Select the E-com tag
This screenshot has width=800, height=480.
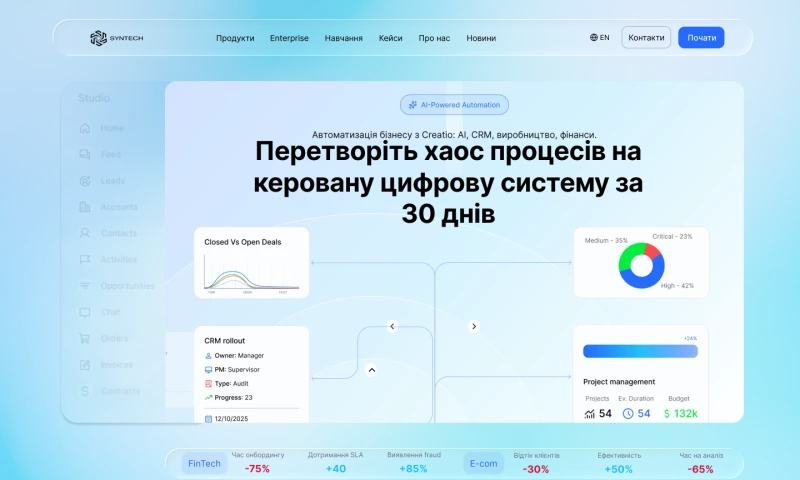pos(484,464)
